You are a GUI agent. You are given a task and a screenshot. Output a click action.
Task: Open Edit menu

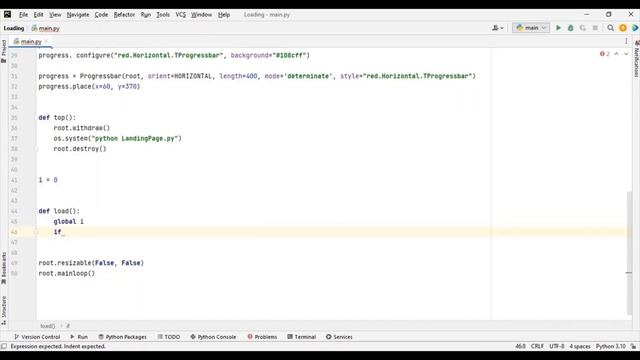click(38, 15)
